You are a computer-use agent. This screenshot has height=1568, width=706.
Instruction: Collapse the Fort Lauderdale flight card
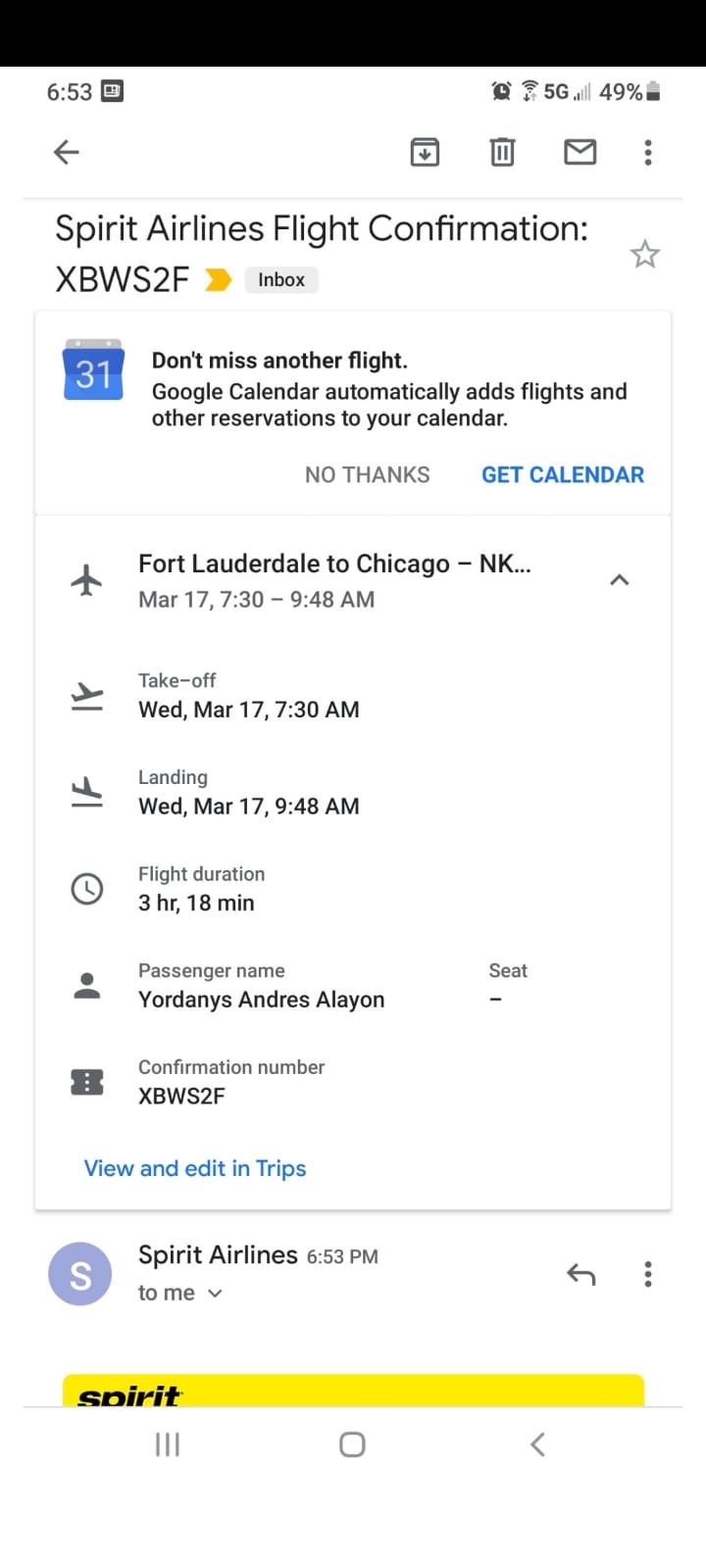tap(619, 580)
